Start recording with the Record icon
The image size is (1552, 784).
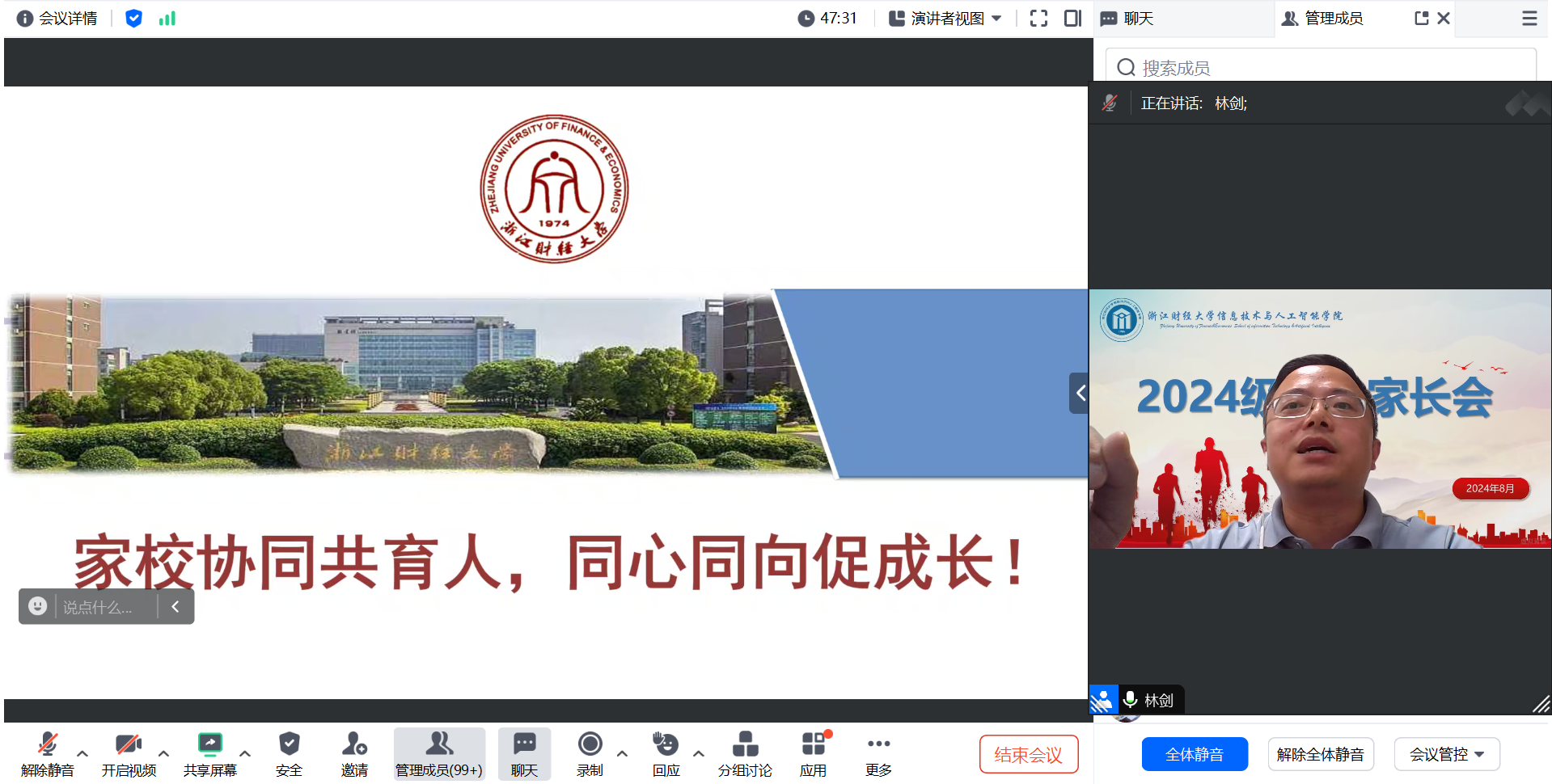590,753
